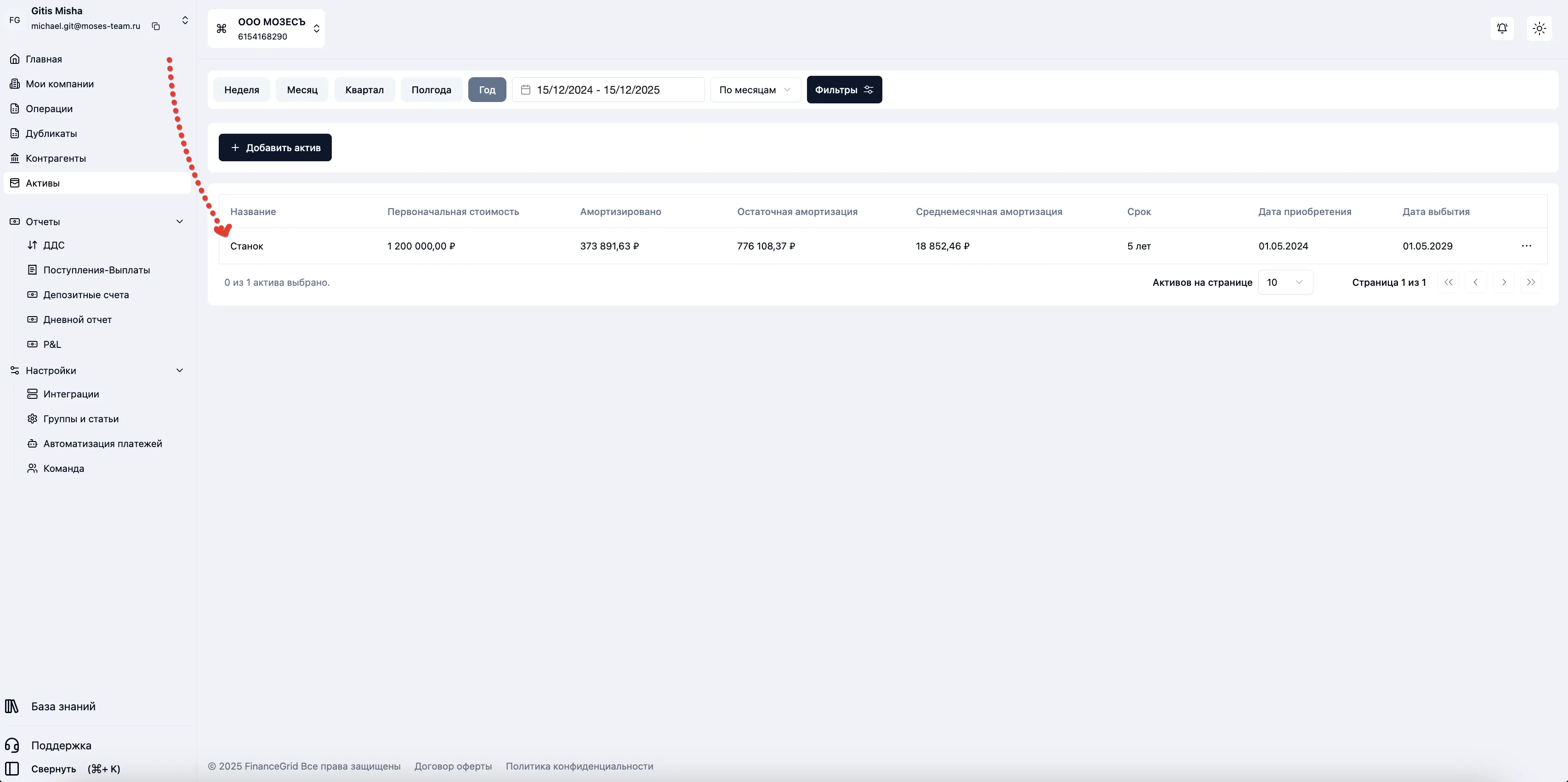The width and height of the screenshot is (1568, 782).
Task: Open the Фильтры panel
Action: pyautogui.click(x=844, y=90)
